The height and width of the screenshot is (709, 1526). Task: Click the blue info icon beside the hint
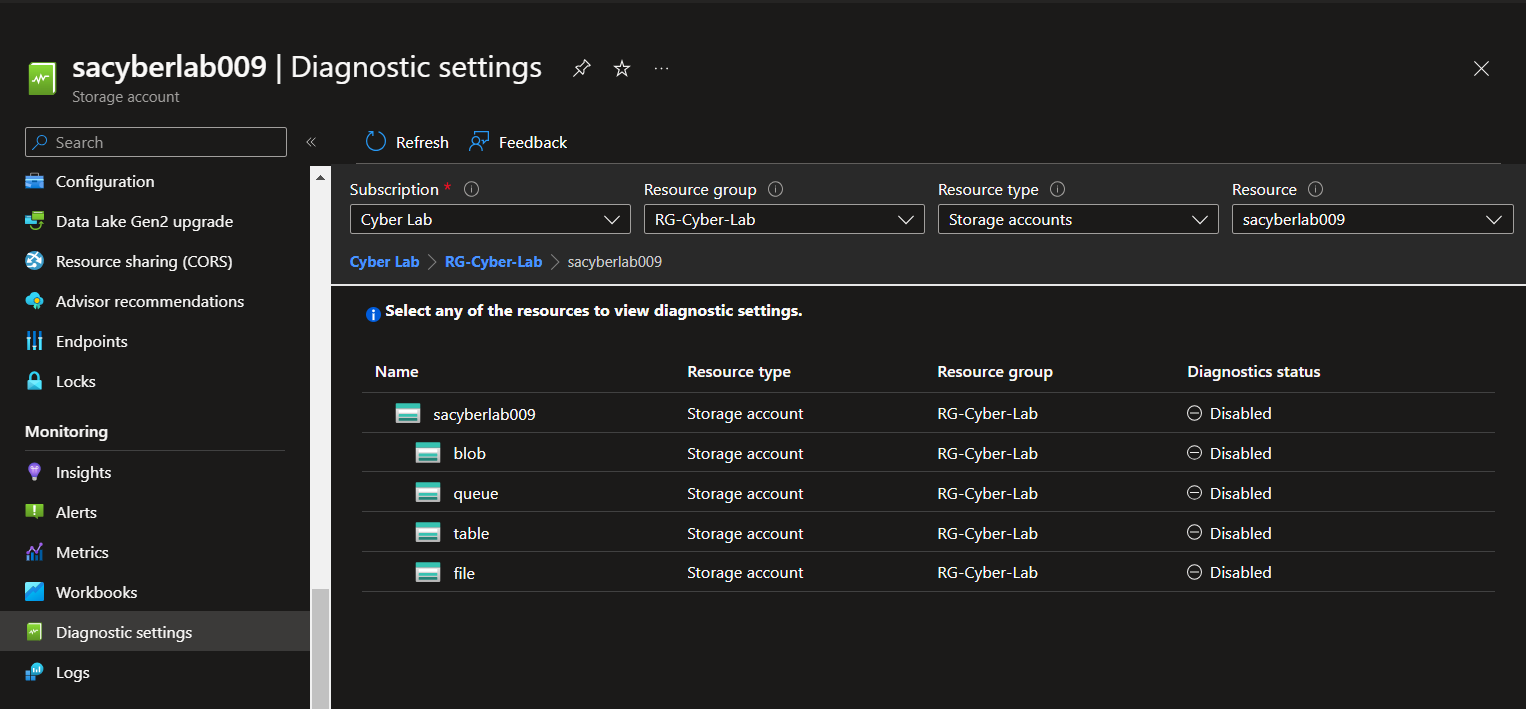click(x=373, y=314)
